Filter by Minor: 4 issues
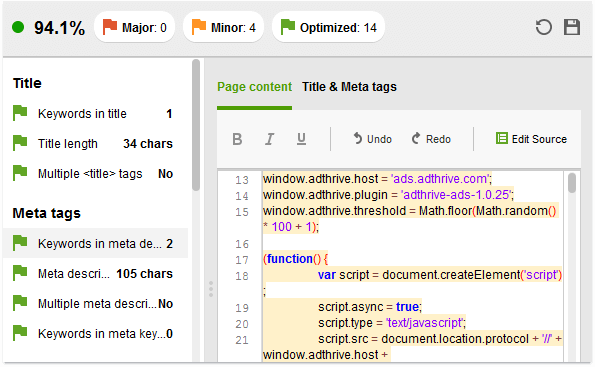595x367 pixels. pos(224,27)
